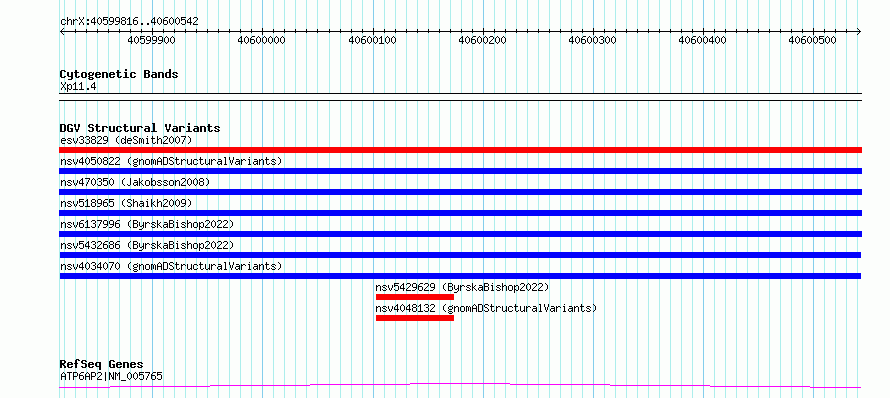The width and height of the screenshot is (890, 398).
Task: Click the blue bar under nsv4034070
Action: (460, 276)
